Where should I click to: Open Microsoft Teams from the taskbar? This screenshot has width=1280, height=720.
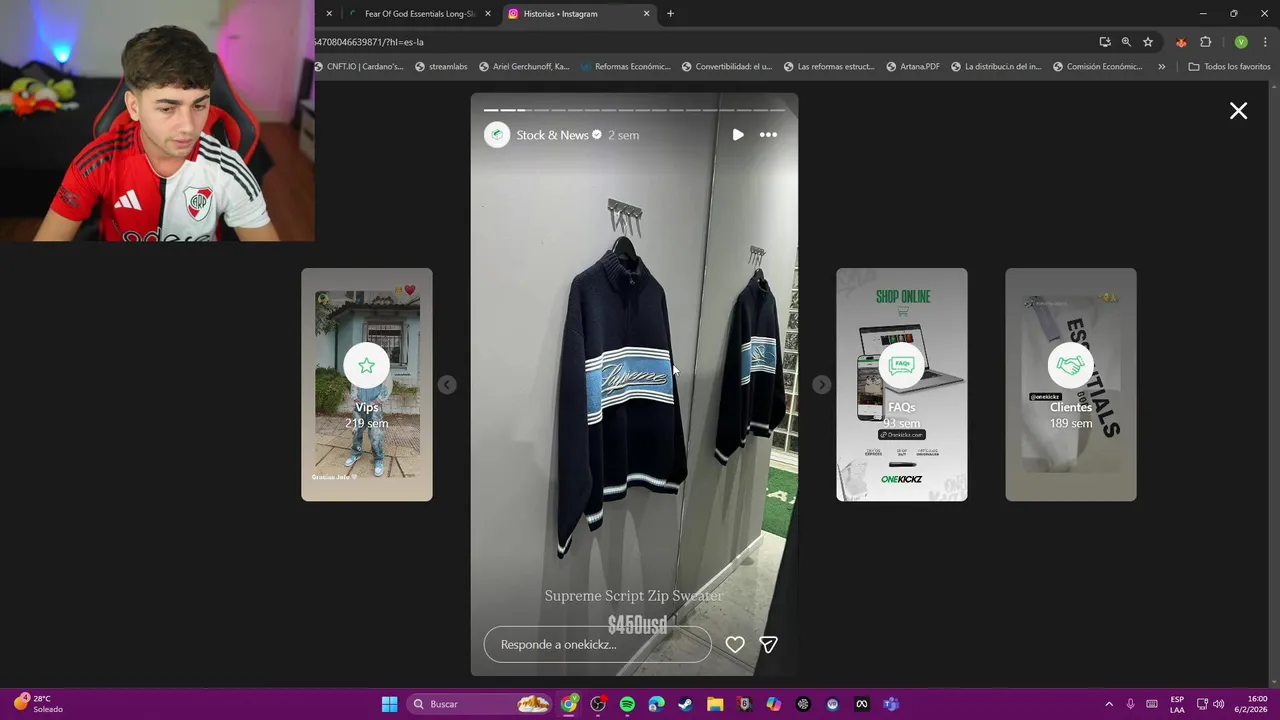pos(891,704)
